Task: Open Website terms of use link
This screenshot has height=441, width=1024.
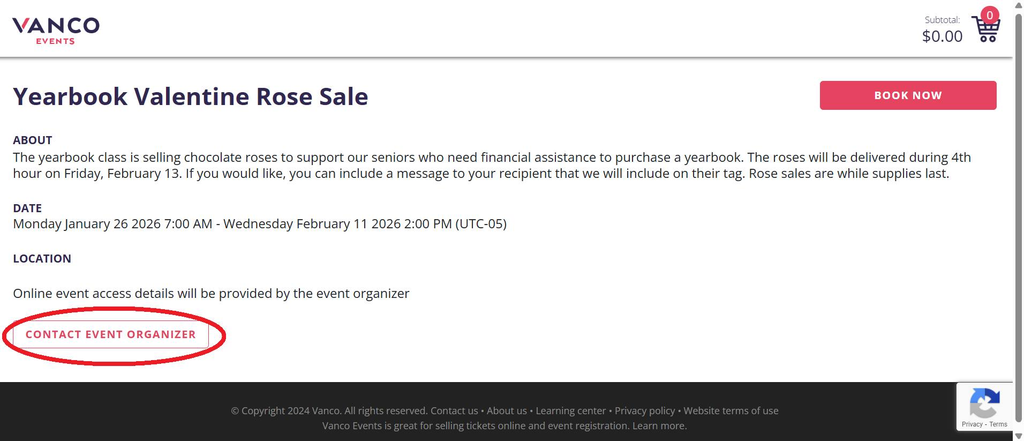Action: coord(731,411)
